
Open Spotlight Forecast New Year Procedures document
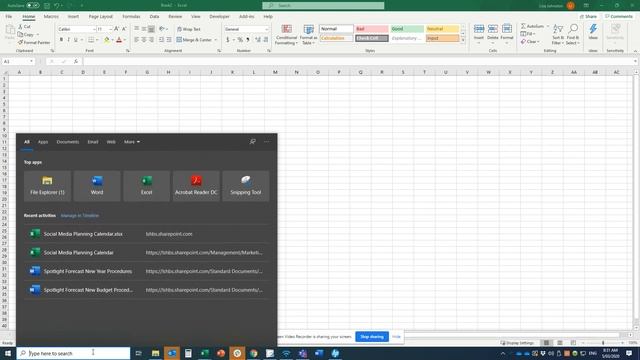(147, 271)
